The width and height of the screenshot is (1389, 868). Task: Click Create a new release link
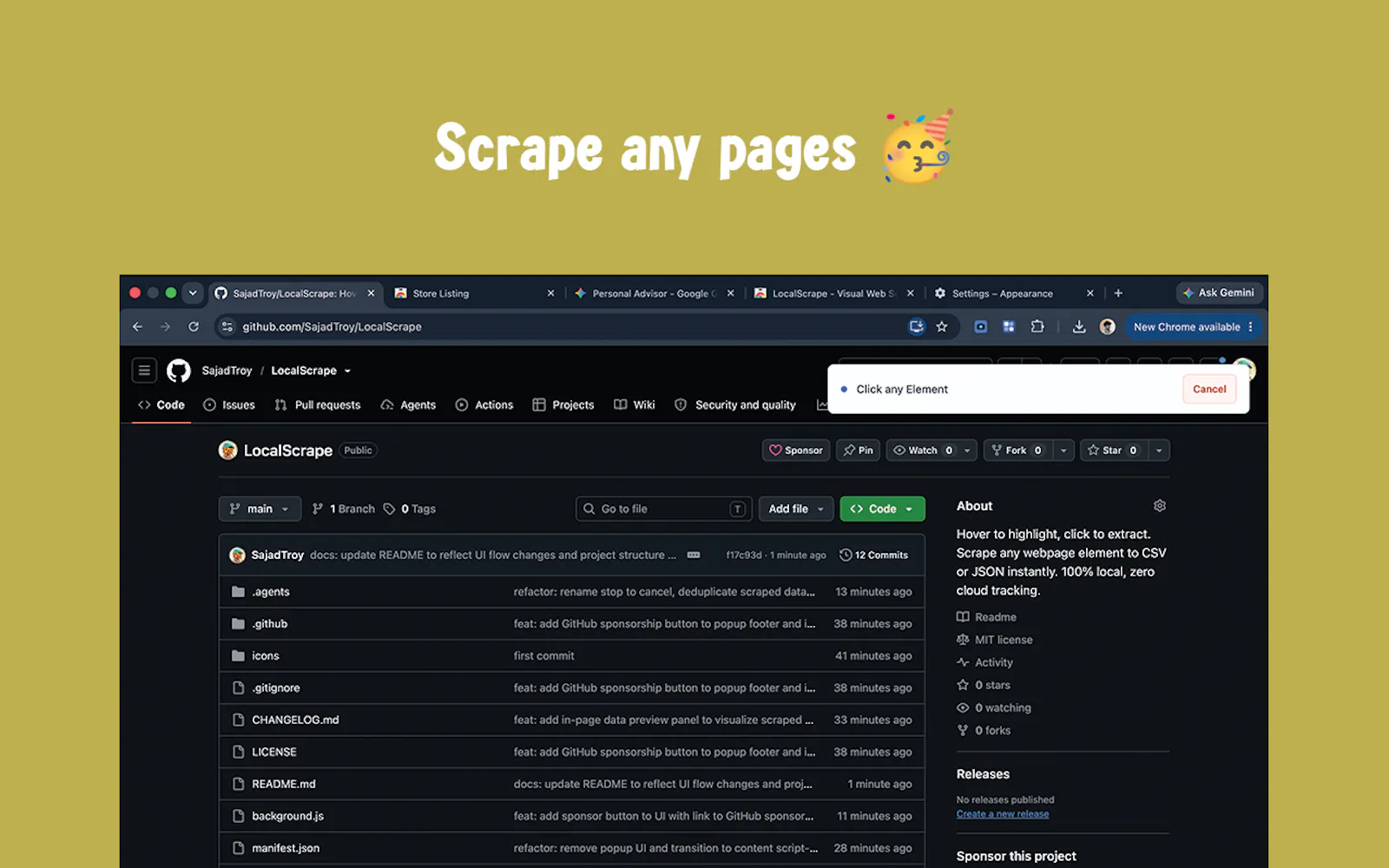[x=1003, y=814]
